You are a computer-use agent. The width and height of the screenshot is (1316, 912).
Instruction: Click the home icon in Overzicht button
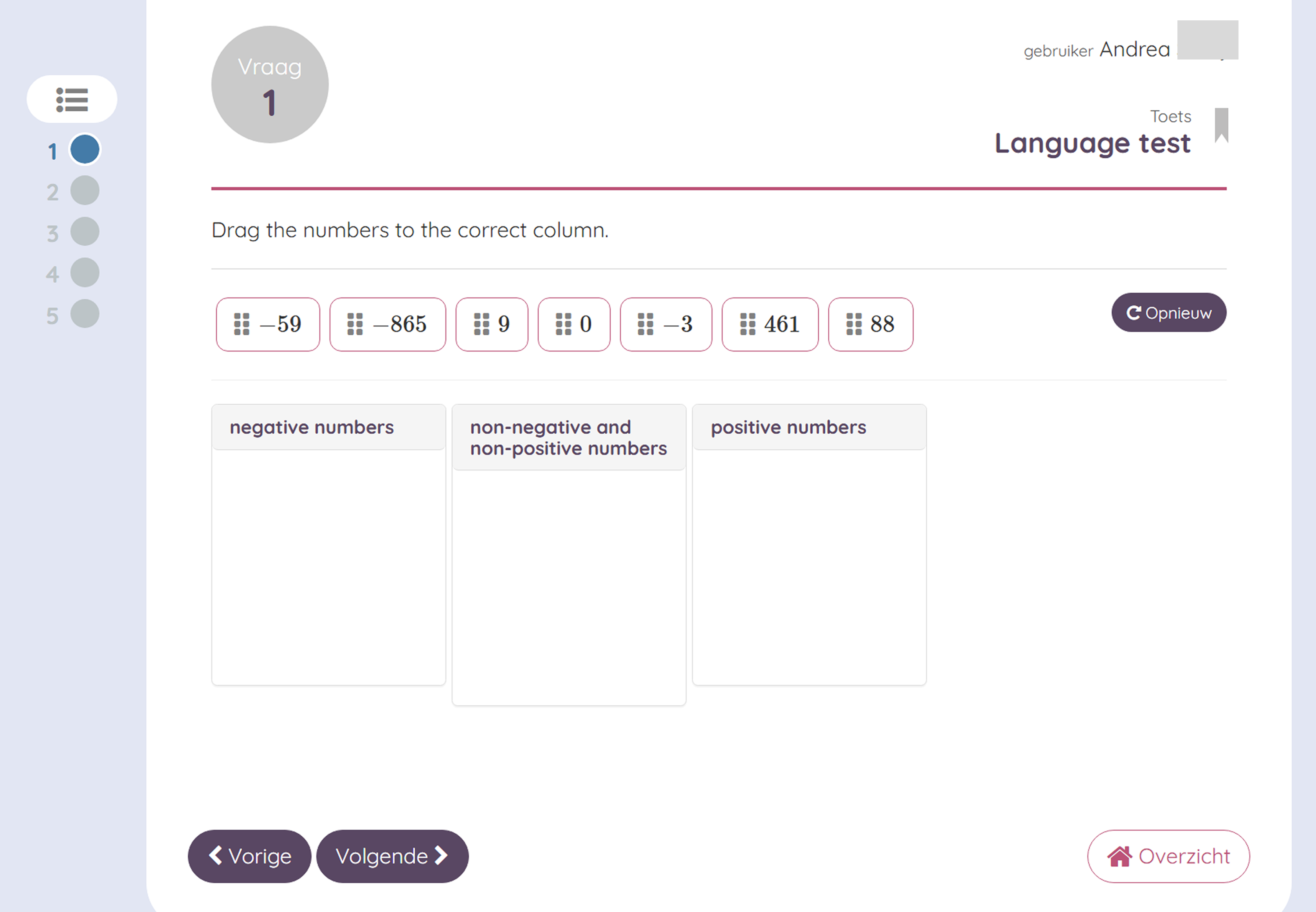click(x=1120, y=856)
